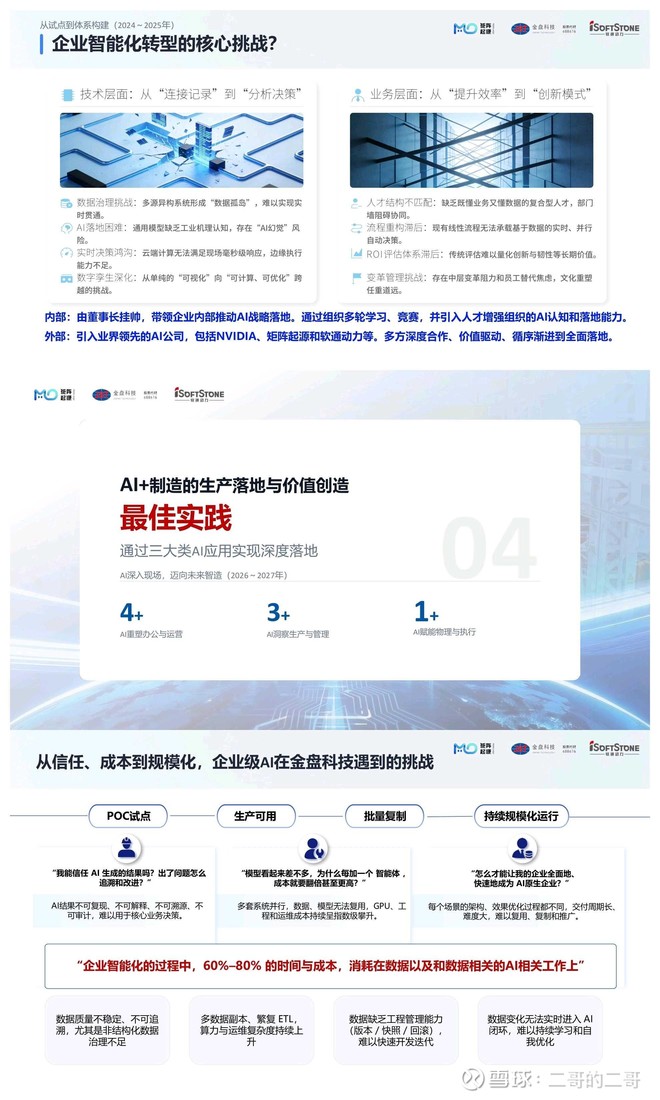Click the 业务层面 card heading text
The width and height of the screenshot is (660, 1100).
pyautogui.click(x=481, y=94)
